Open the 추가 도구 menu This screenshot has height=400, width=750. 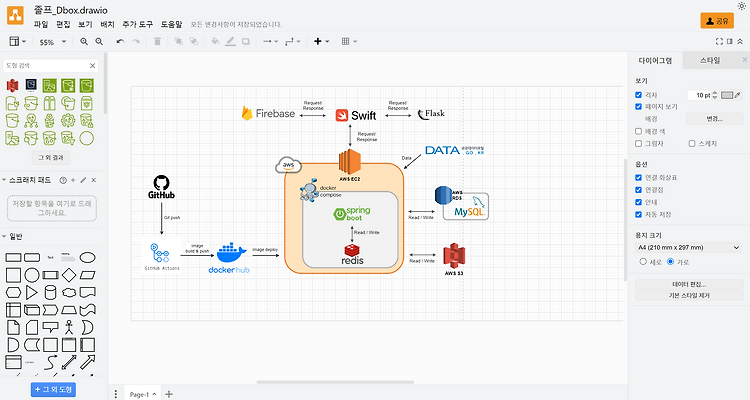(137, 24)
